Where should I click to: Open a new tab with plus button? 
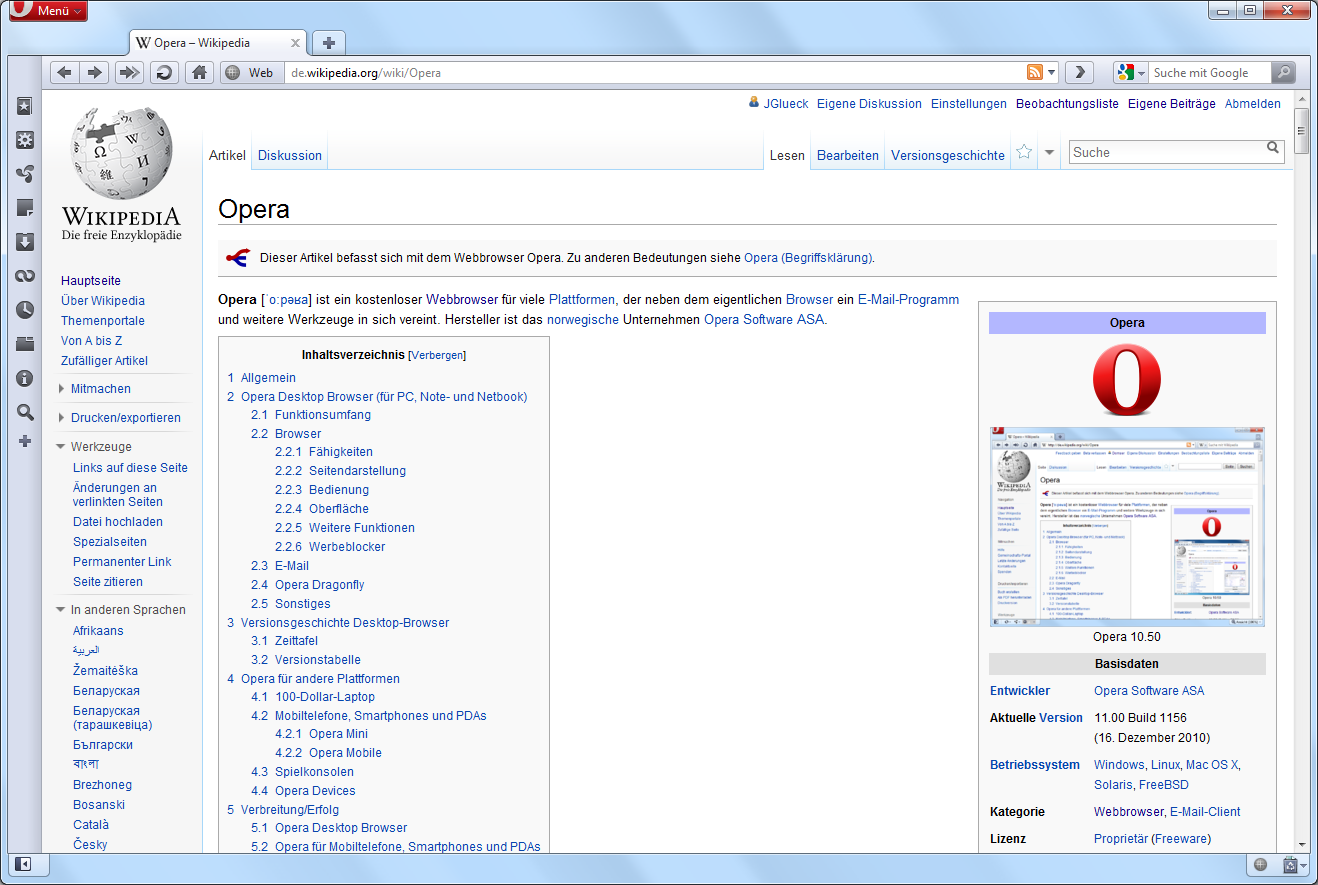(x=329, y=42)
